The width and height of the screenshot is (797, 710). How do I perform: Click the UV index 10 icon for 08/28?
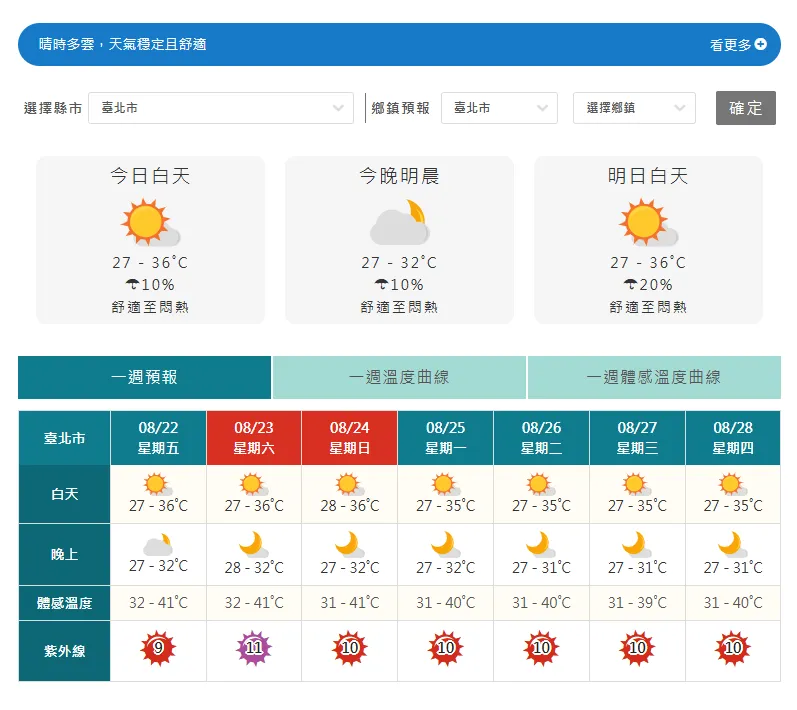733,648
